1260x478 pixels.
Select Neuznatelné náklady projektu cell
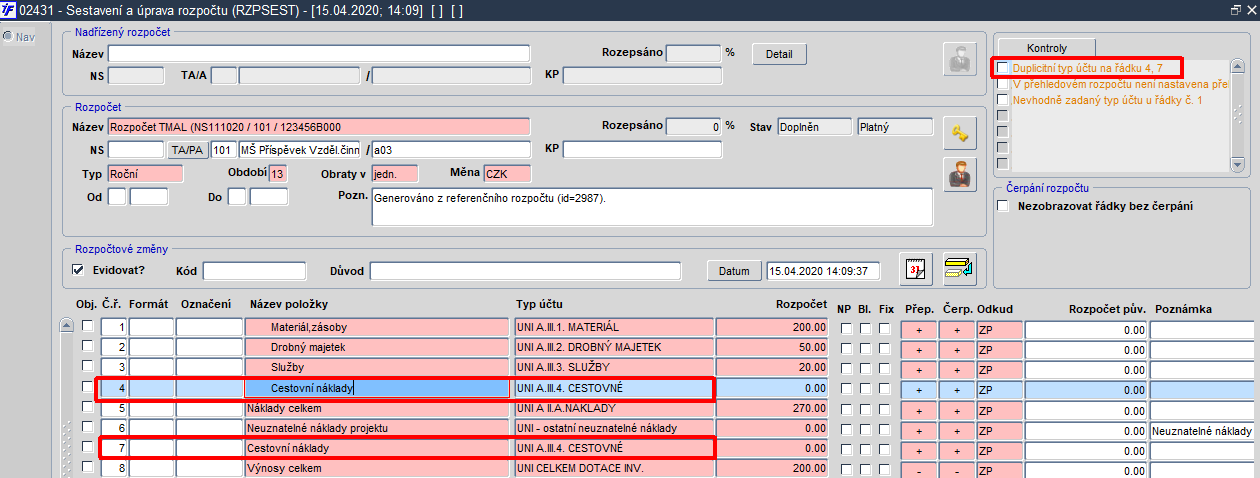378,429
